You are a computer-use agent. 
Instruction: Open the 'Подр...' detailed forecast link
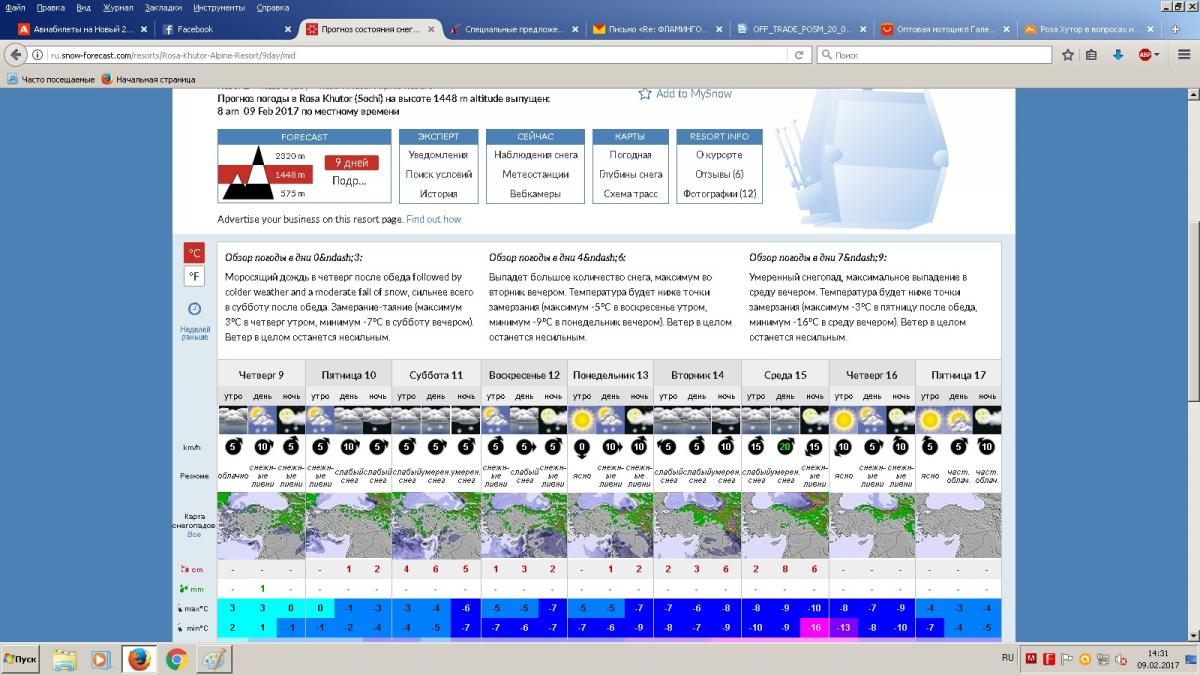coord(348,181)
